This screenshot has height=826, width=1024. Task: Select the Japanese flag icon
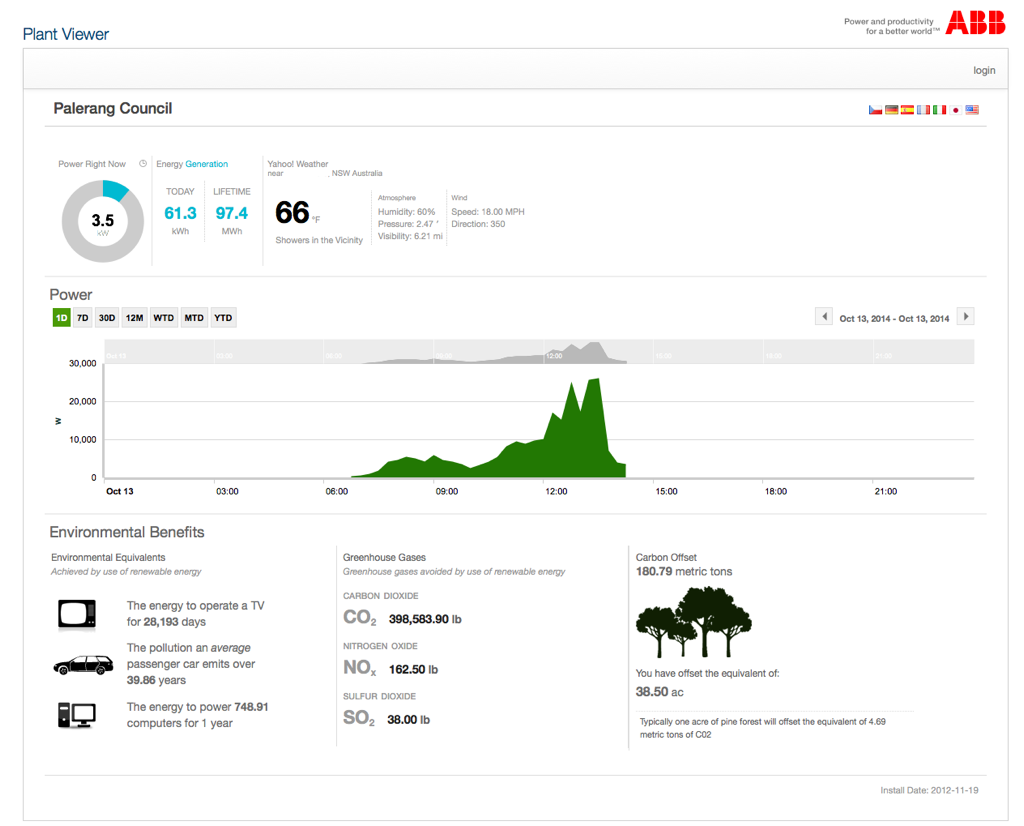click(956, 110)
